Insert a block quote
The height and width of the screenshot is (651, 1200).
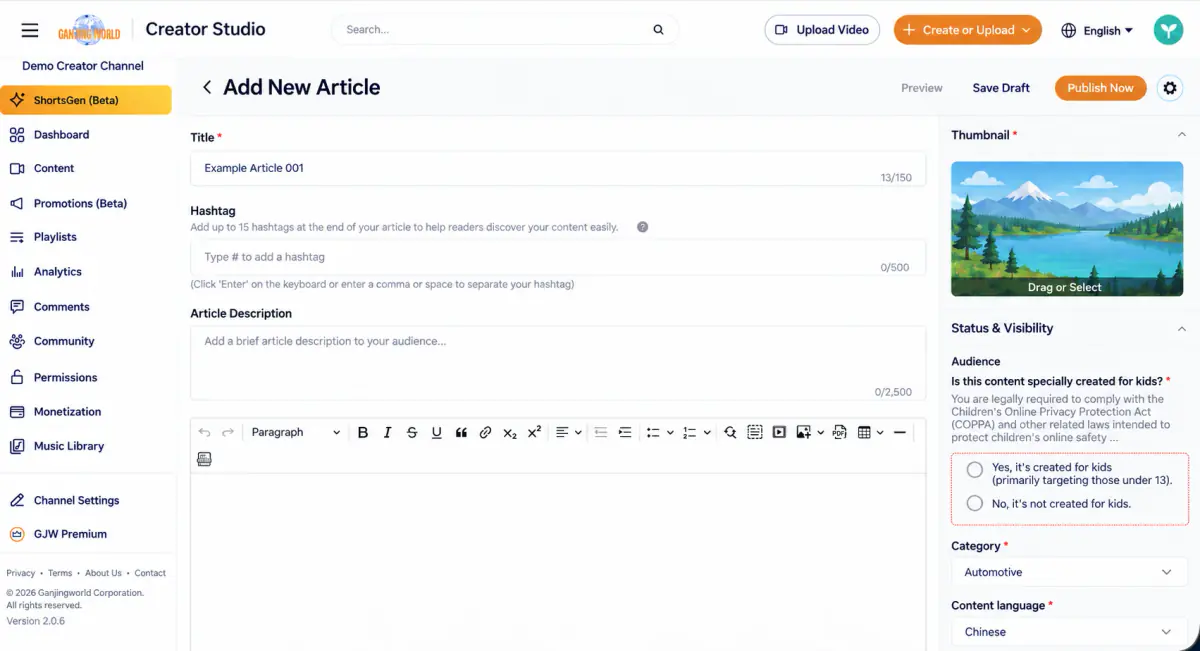[461, 432]
